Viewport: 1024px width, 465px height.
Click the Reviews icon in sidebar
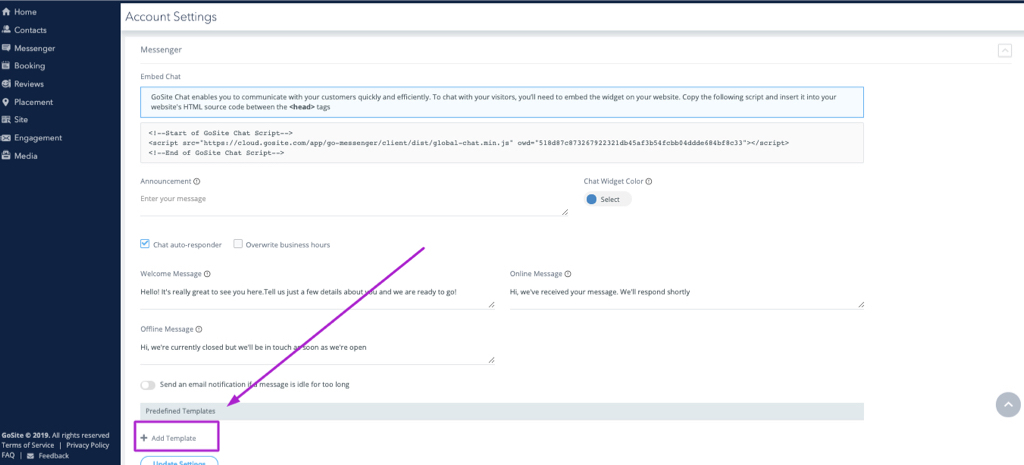coord(7,84)
